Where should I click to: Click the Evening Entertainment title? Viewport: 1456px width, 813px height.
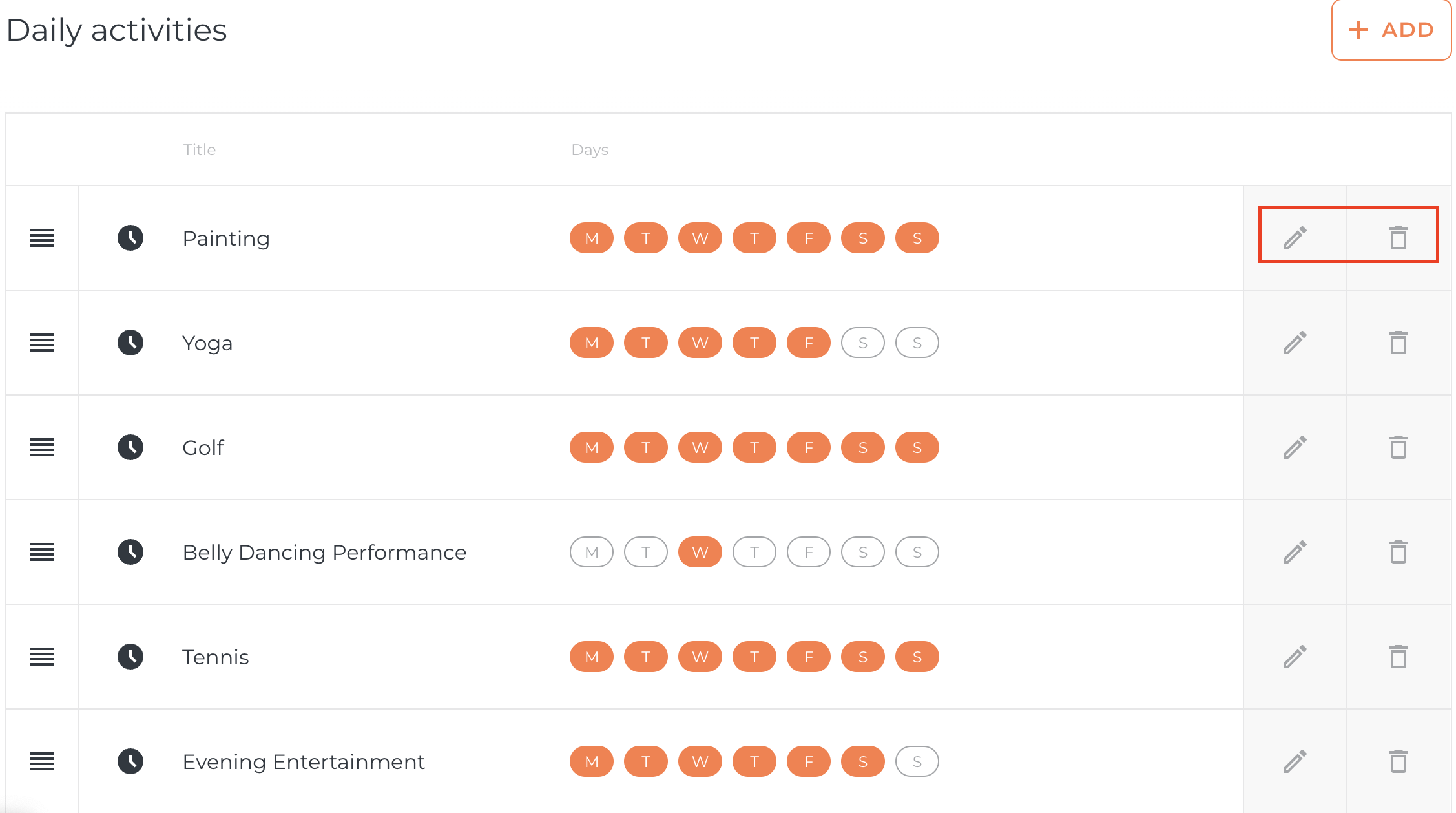point(304,761)
